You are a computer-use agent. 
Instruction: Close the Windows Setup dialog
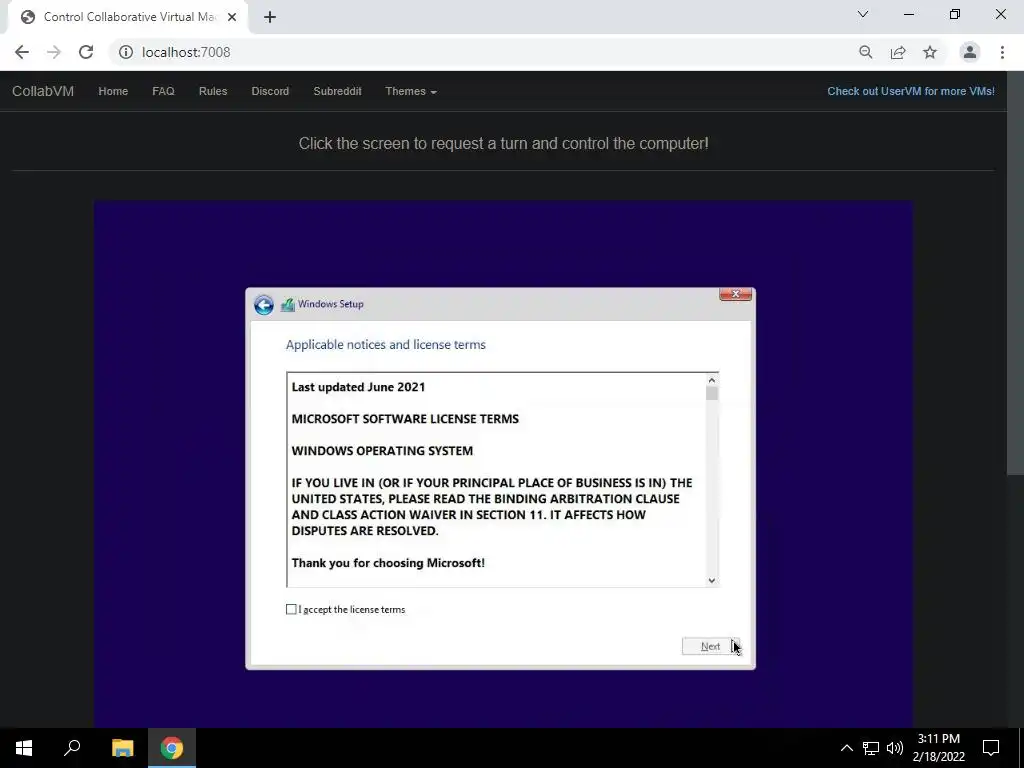click(x=735, y=295)
